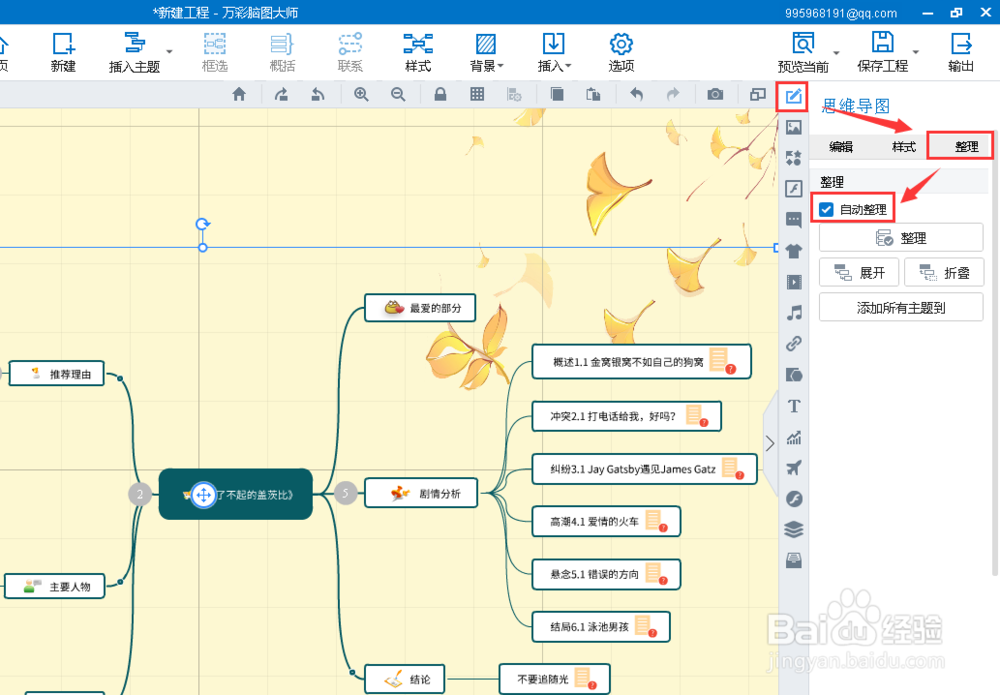The image size is (1000, 695).
Task: Click the link chain sidebar icon
Action: pos(793,344)
